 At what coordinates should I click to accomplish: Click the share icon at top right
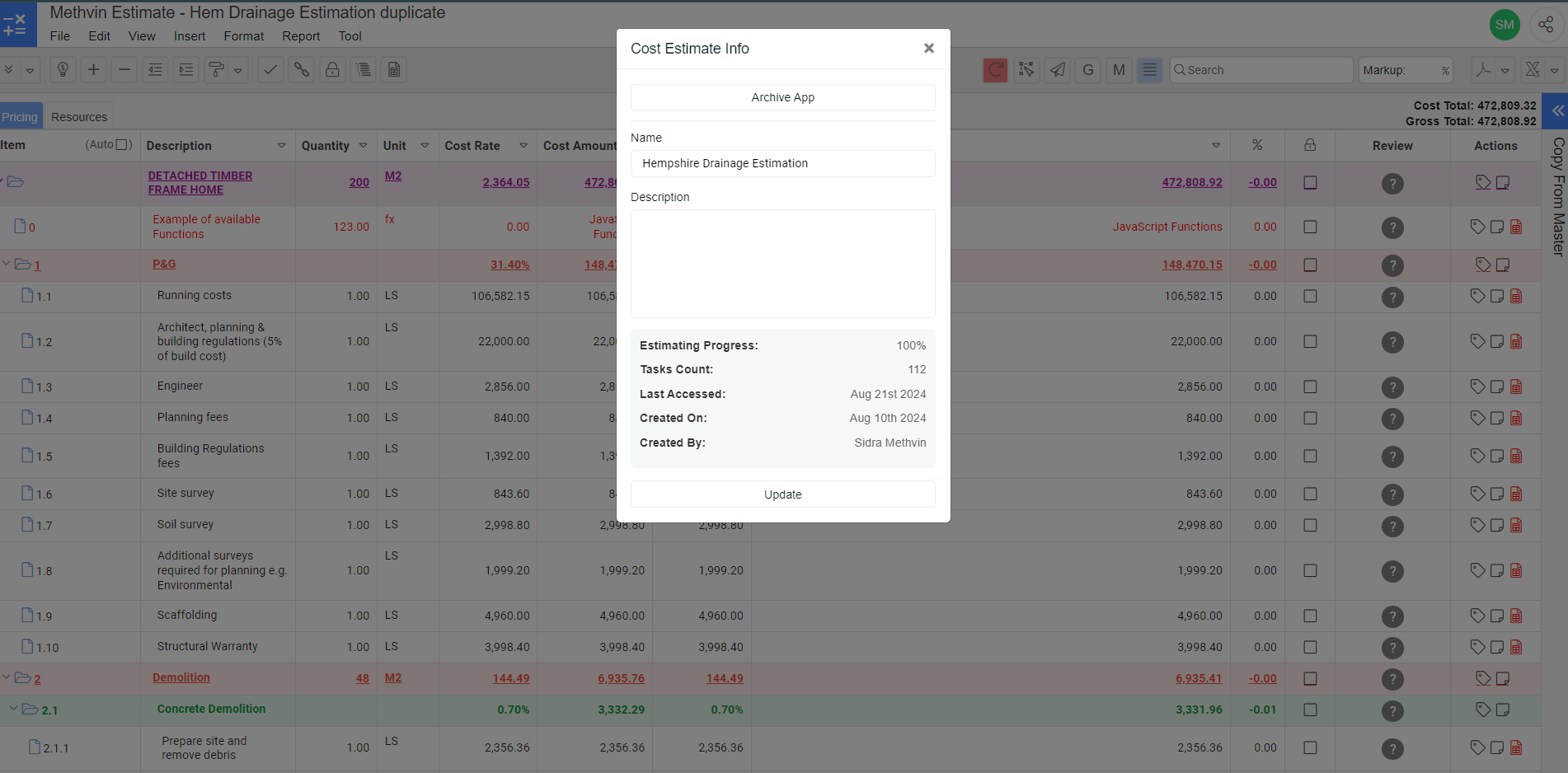1546,25
